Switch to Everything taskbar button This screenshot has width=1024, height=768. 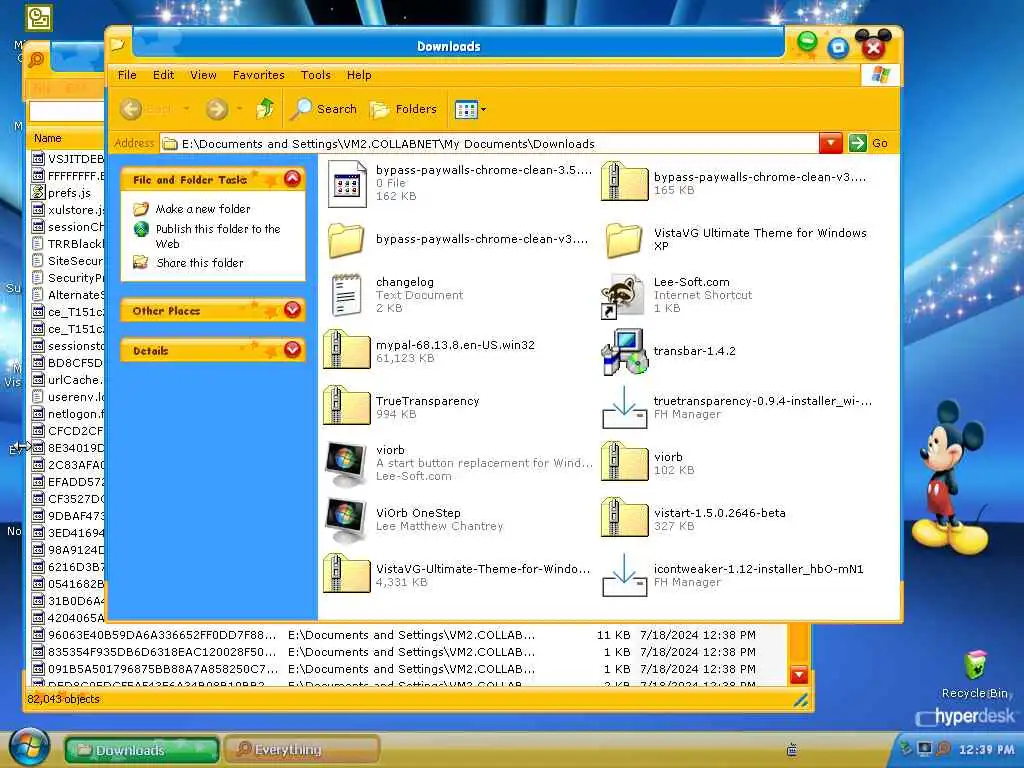(301, 749)
